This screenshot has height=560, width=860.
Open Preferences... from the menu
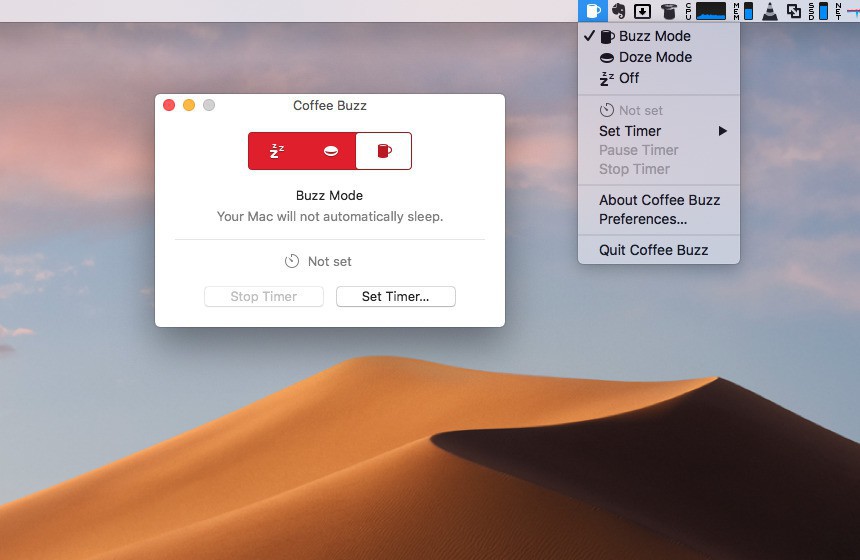(659, 219)
